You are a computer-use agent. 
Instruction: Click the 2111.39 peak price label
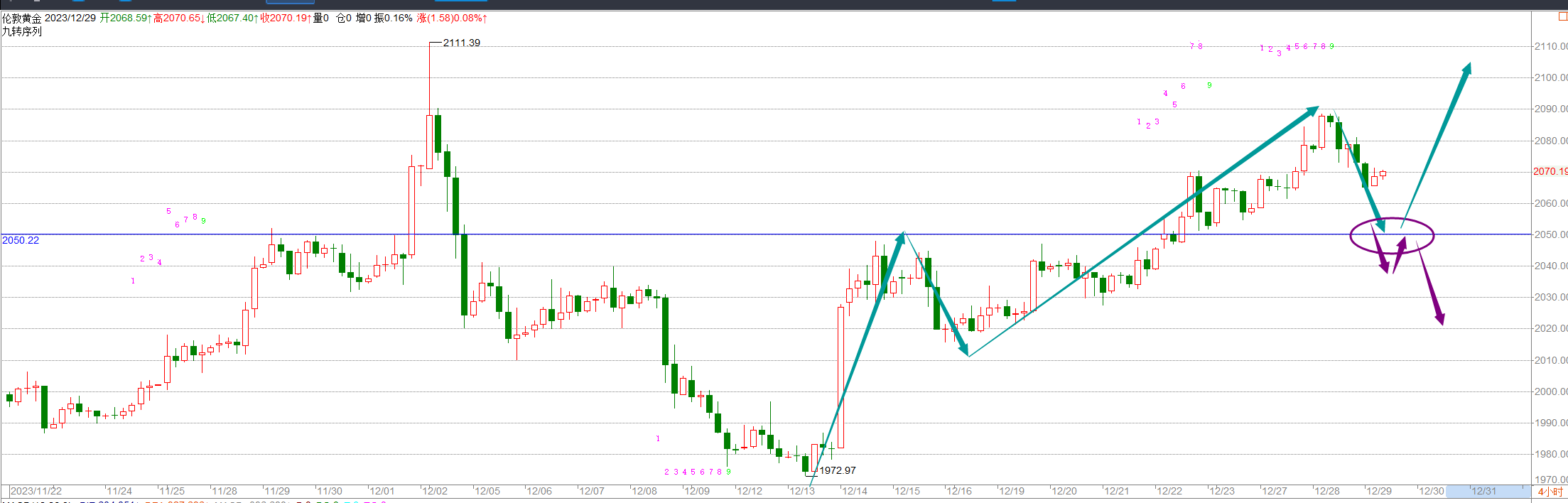coord(462,43)
